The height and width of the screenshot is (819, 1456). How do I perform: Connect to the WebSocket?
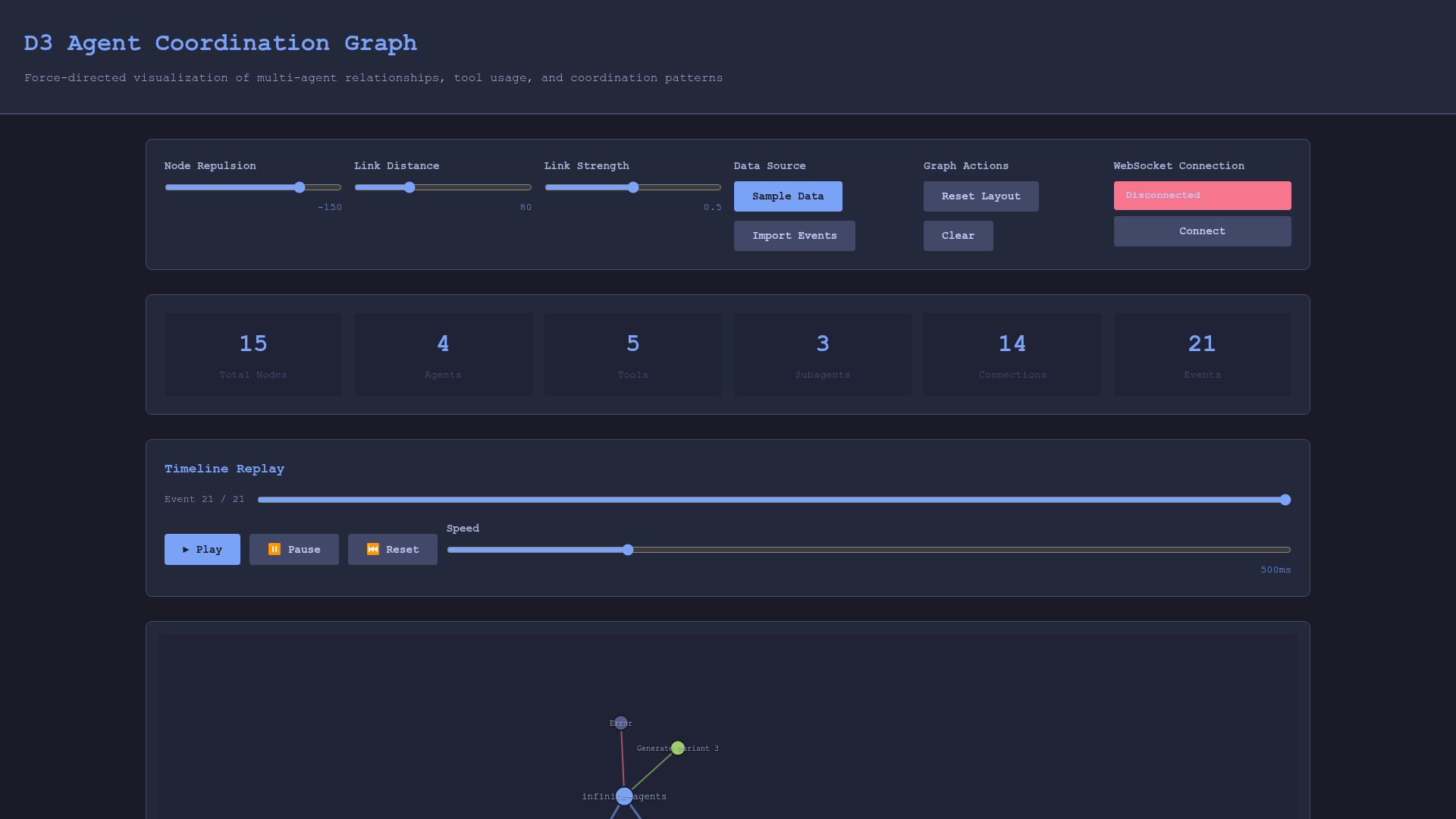click(1201, 231)
